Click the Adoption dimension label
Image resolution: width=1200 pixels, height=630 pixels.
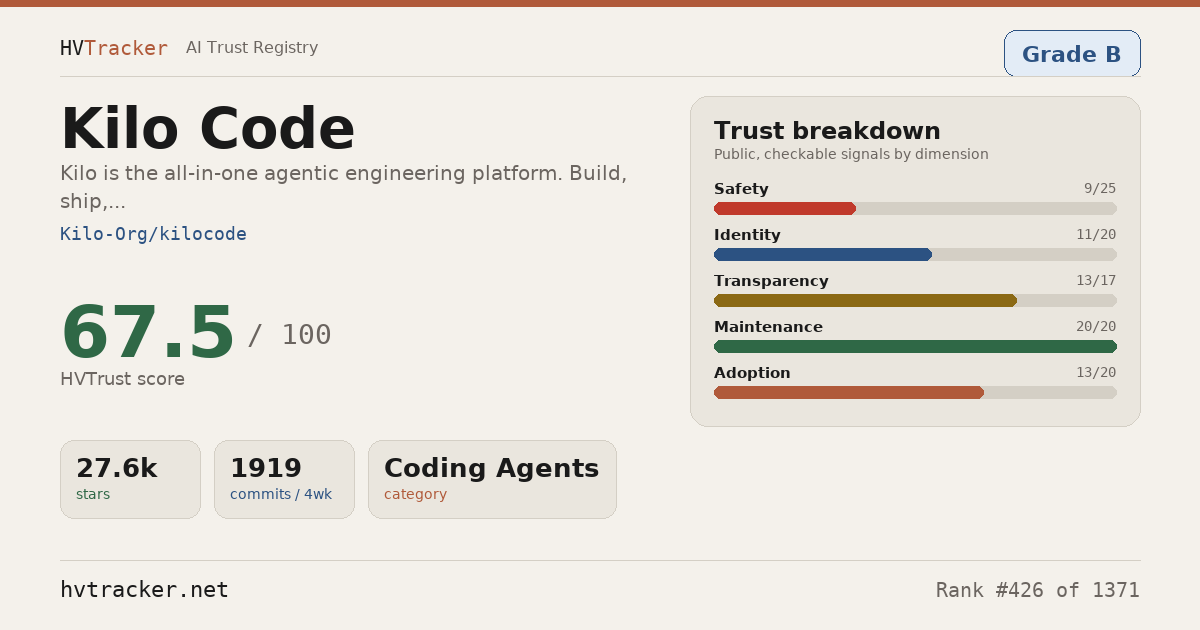(752, 373)
